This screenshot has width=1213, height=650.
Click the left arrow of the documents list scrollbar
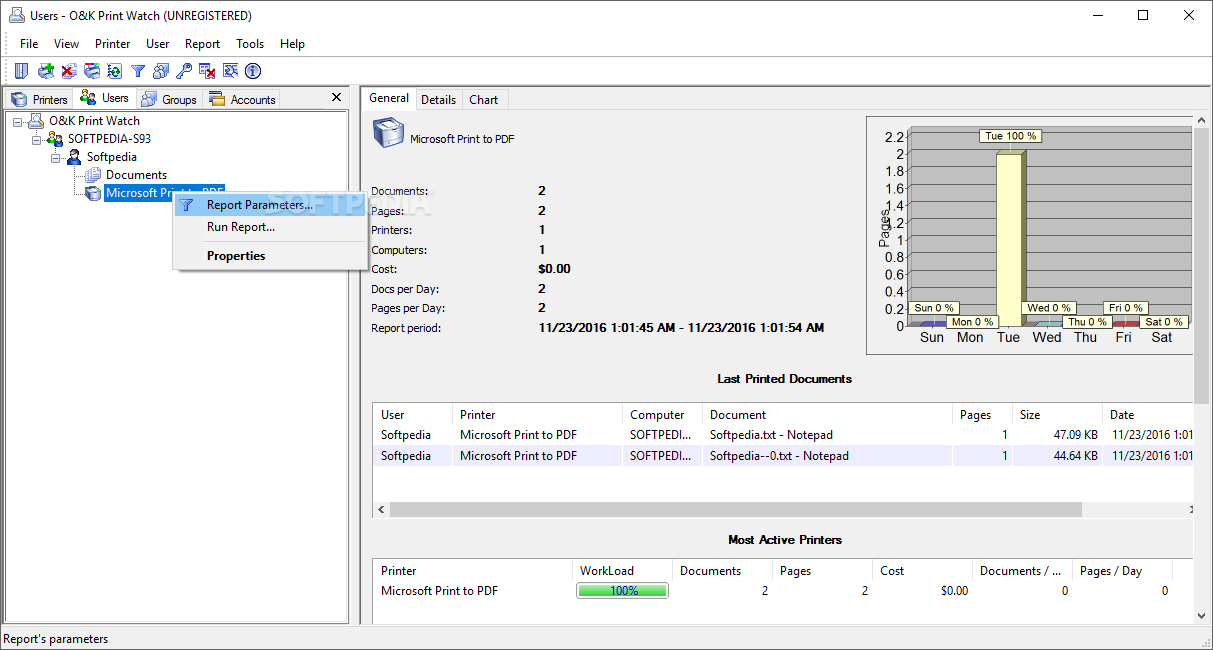tap(381, 510)
